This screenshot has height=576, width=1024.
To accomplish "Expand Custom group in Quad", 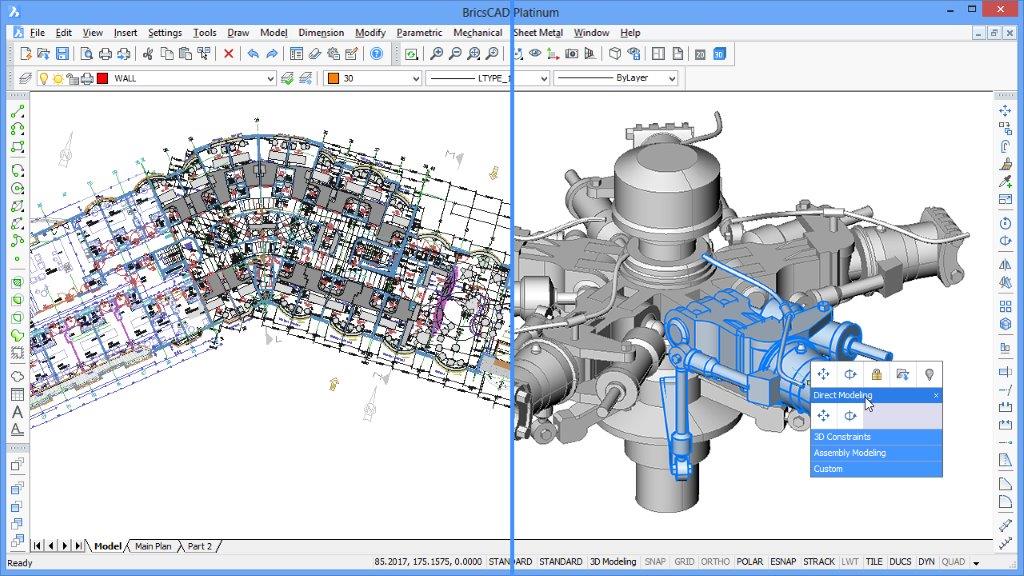I will [876, 469].
